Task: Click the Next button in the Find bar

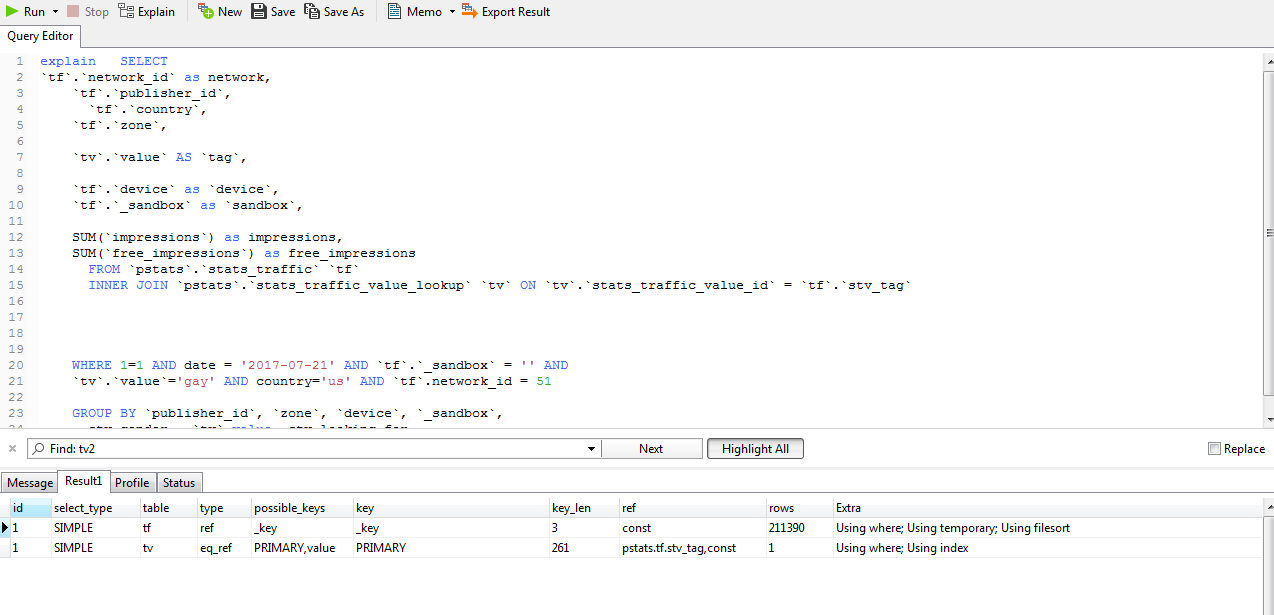Action: pyautogui.click(x=651, y=449)
